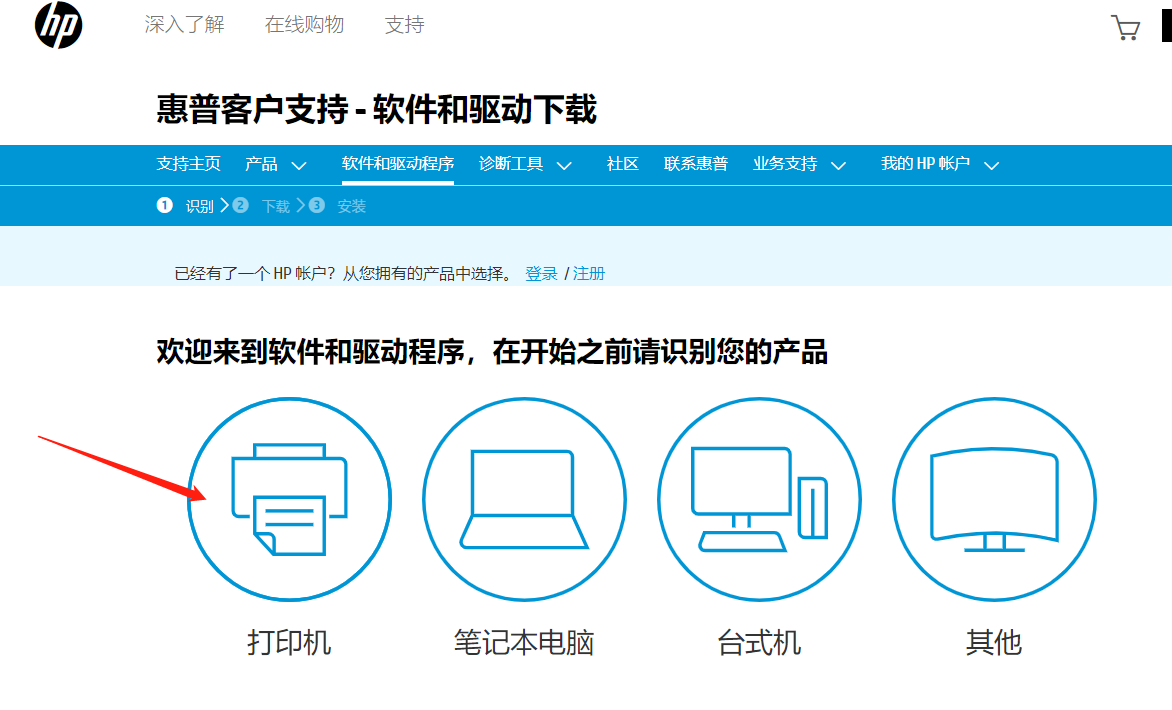Select the 打印机 printer product icon

coord(288,498)
